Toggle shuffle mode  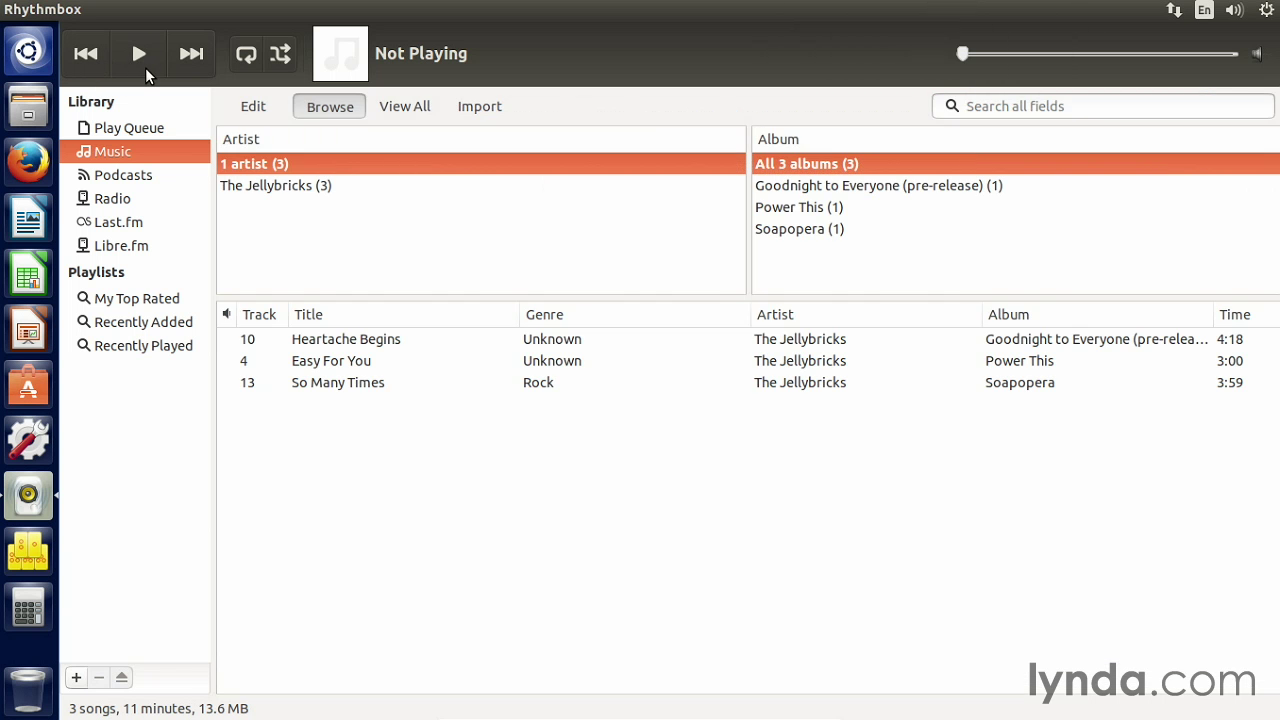281,54
